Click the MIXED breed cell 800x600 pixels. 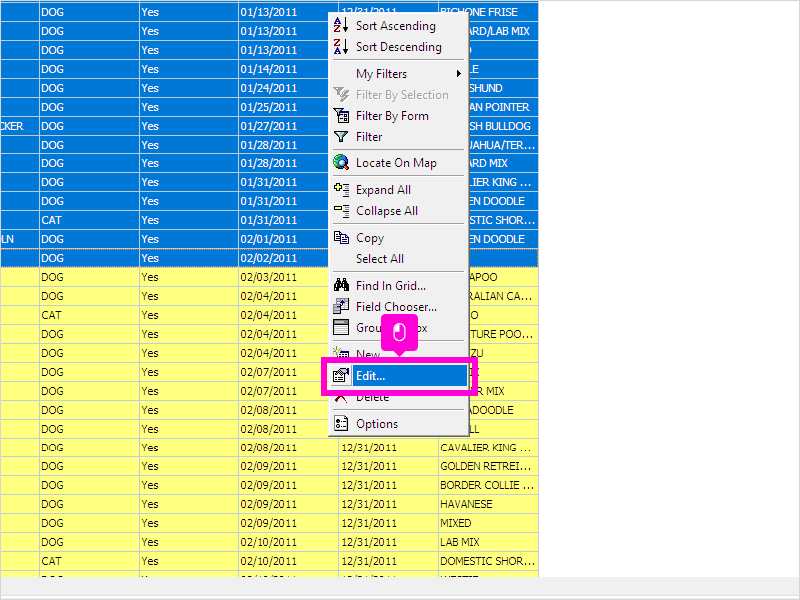pos(488,523)
